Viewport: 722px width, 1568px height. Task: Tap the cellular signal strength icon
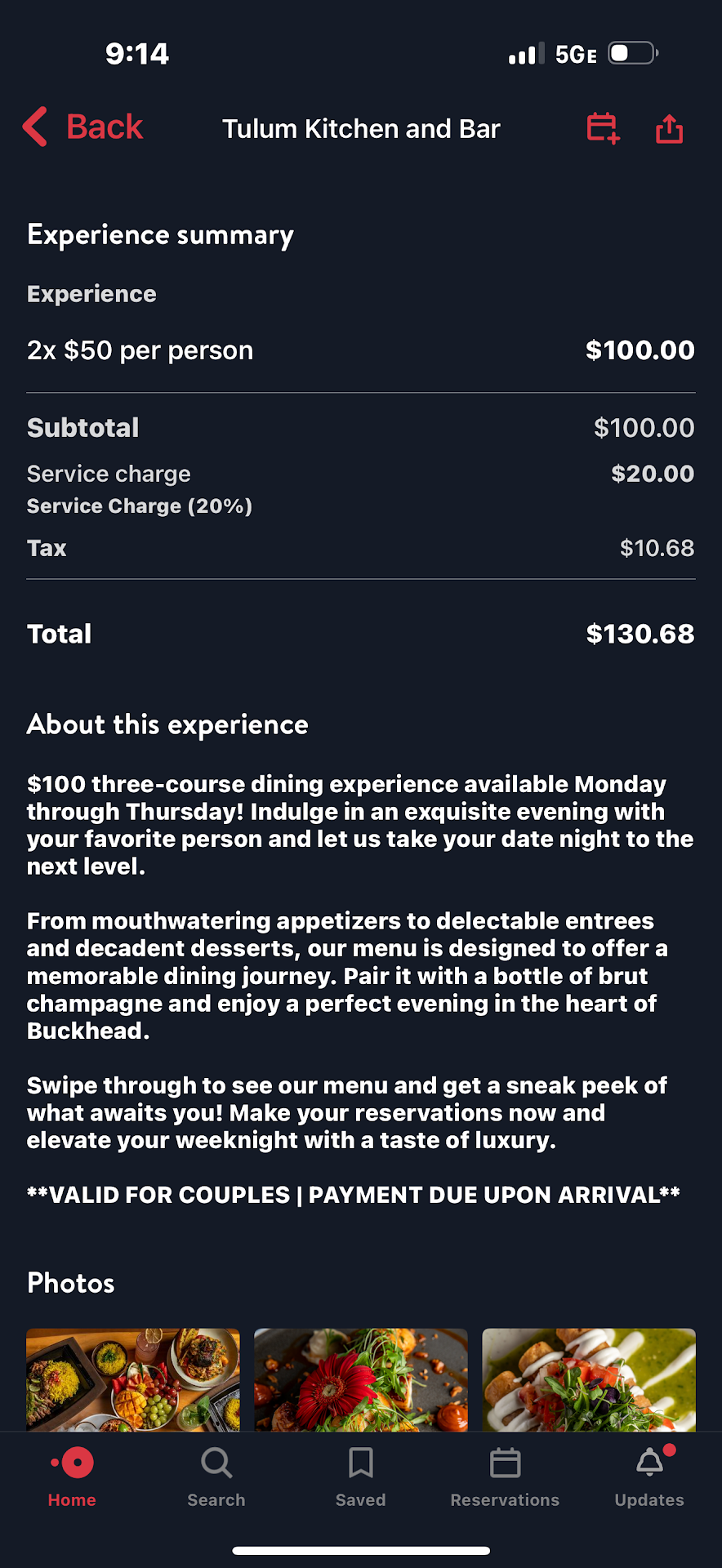click(x=525, y=55)
